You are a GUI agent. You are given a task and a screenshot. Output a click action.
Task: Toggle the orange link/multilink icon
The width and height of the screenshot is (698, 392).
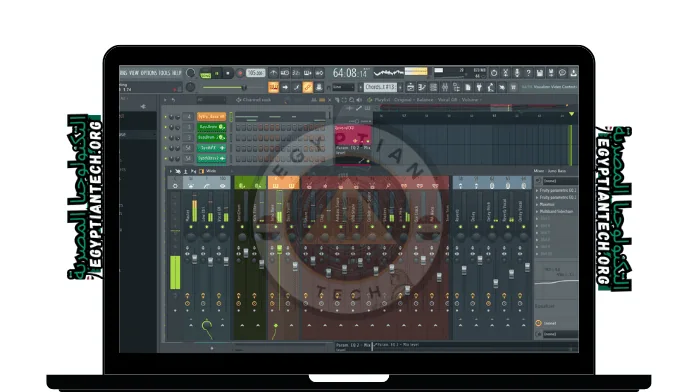click(308, 87)
